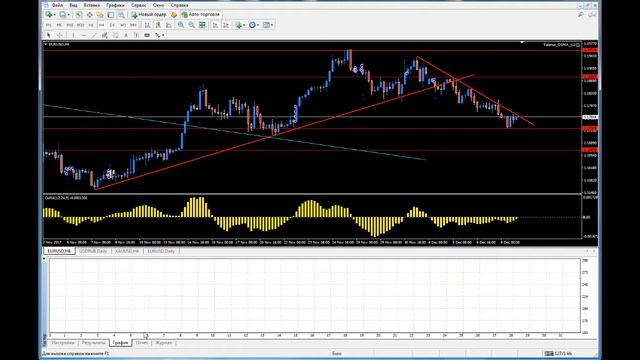
Task: Click the search magnifier at top right
Action: (581, 15)
